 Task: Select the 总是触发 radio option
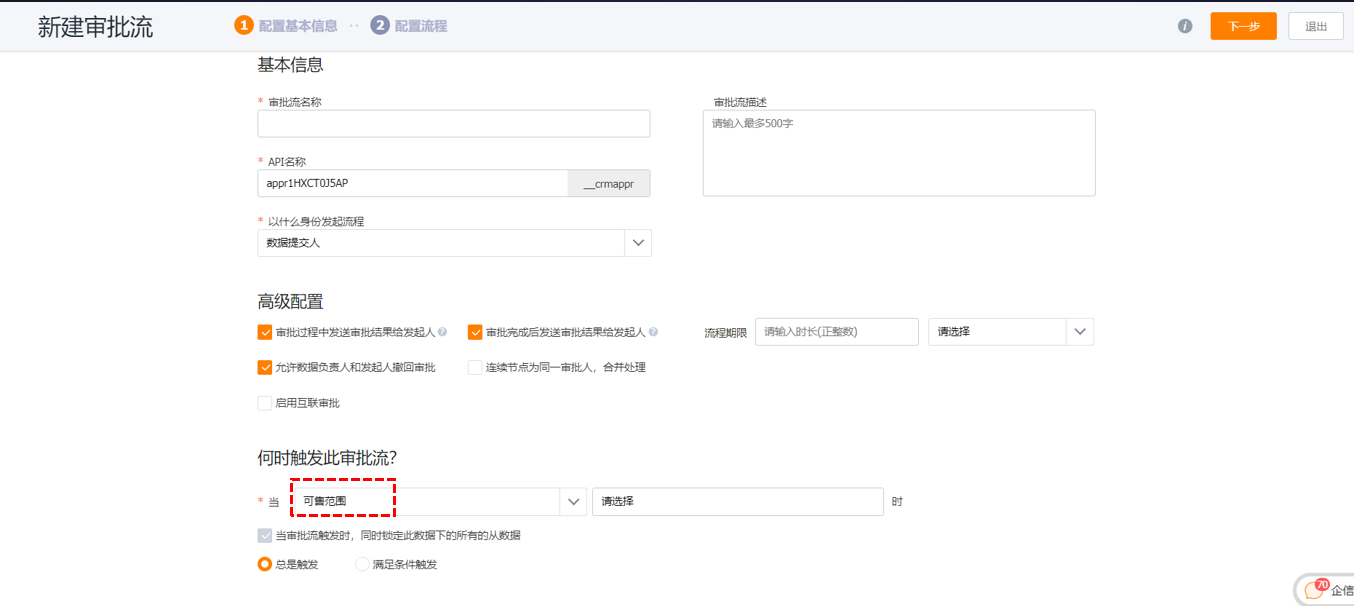(265, 564)
